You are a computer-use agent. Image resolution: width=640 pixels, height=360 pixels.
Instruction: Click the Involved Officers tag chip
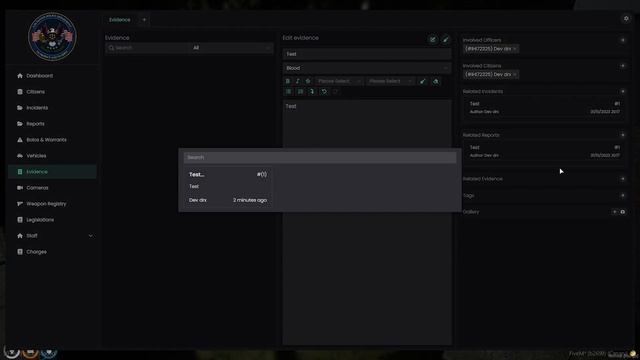[491, 49]
